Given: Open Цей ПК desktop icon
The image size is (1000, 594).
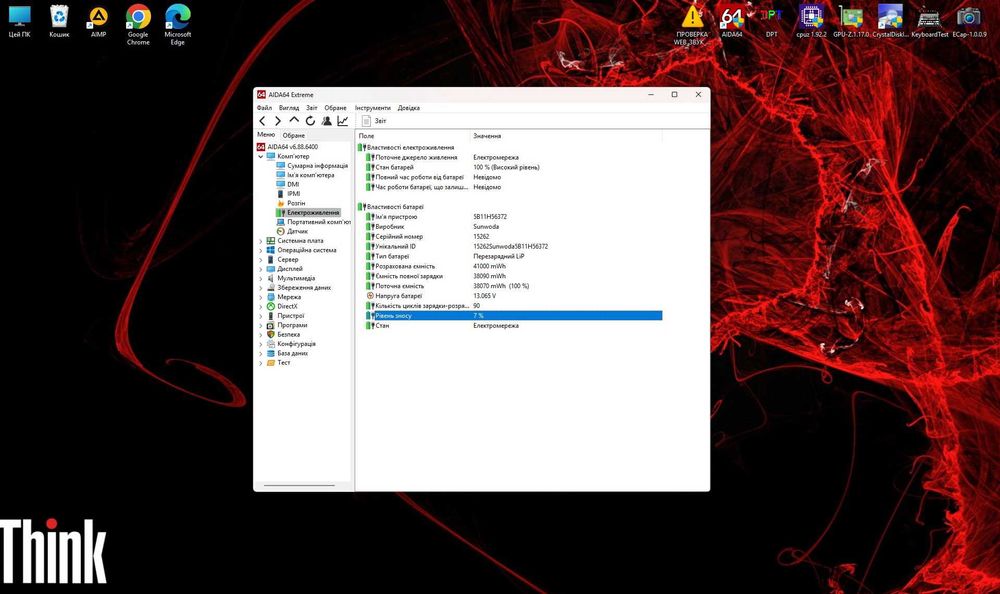Looking at the screenshot, I should 19,22.
